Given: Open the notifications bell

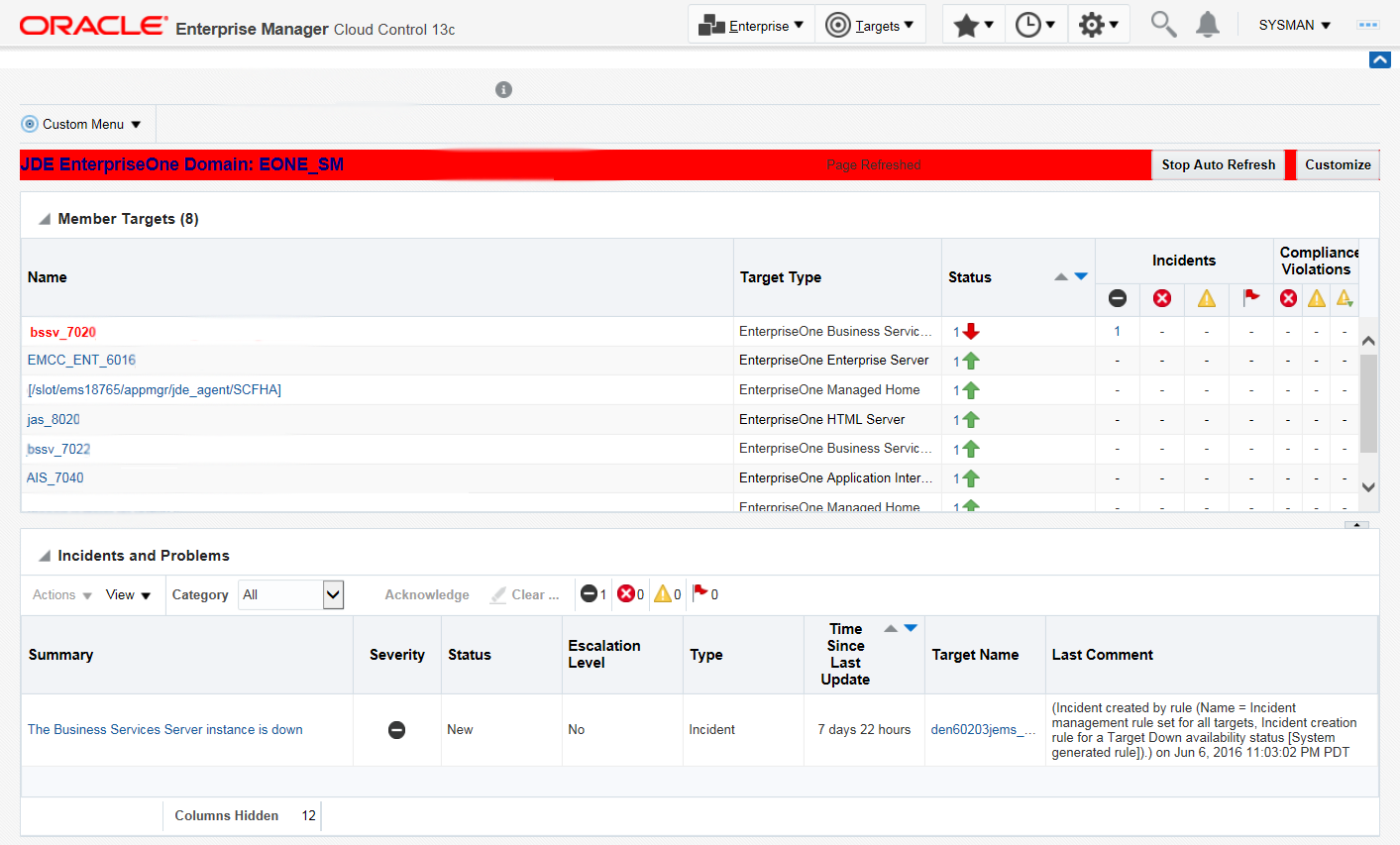Looking at the screenshot, I should [x=1207, y=25].
